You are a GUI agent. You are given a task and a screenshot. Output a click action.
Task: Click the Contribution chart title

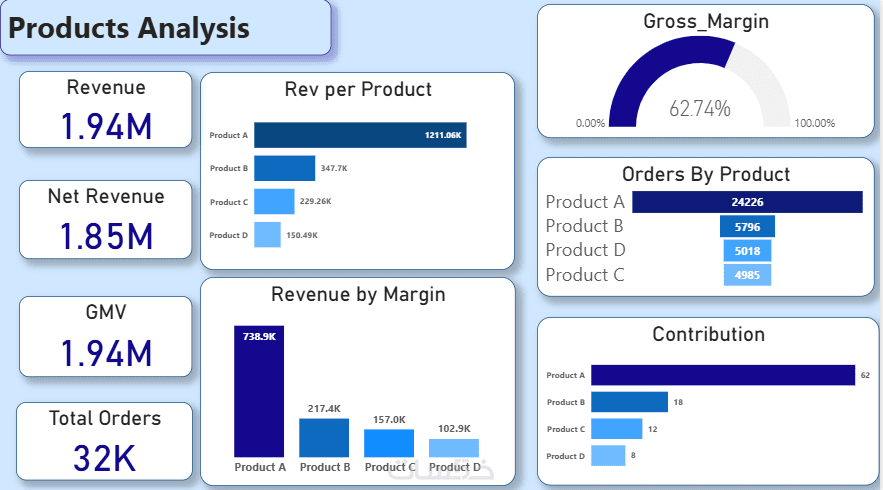[x=708, y=334]
